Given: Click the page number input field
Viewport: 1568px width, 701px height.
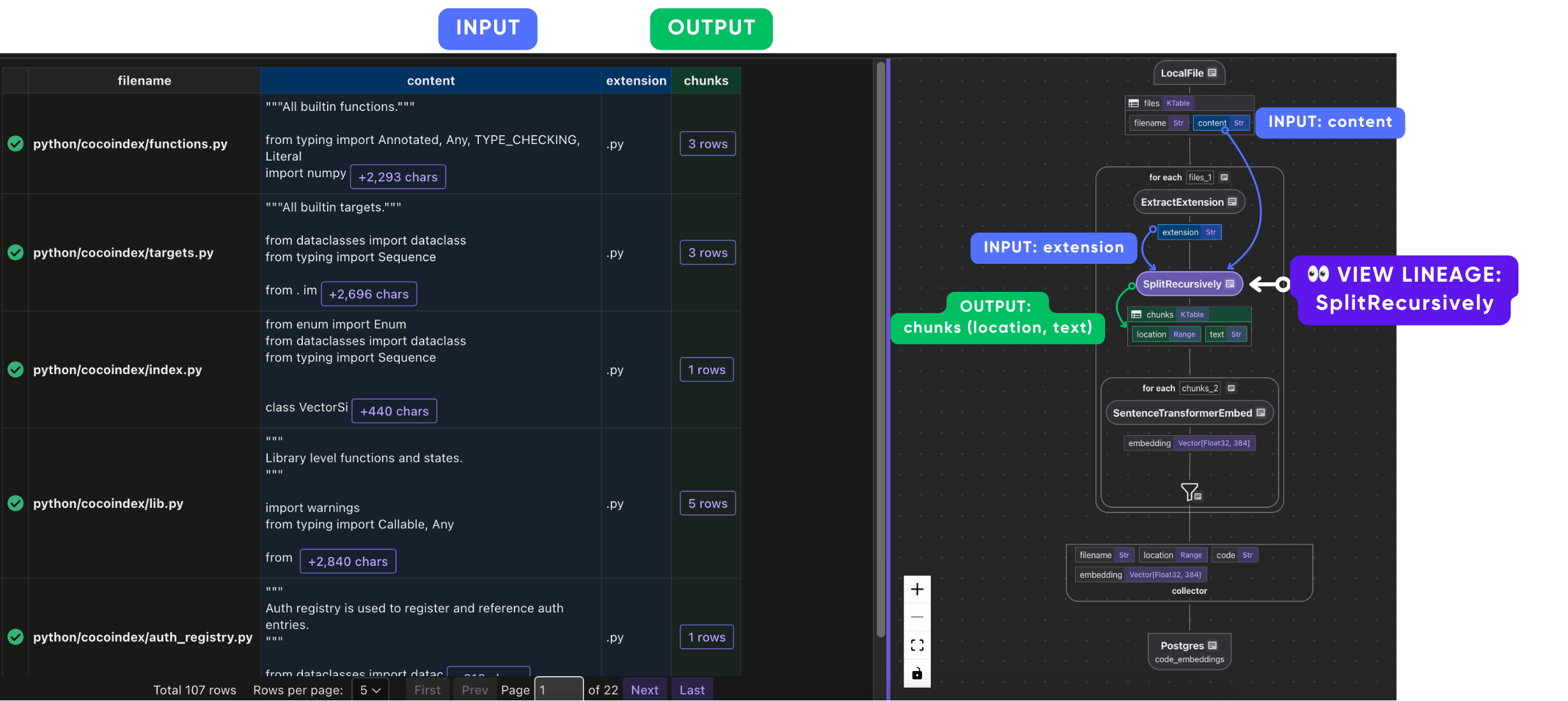Looking at the screenshot, I should pos(559,690).
